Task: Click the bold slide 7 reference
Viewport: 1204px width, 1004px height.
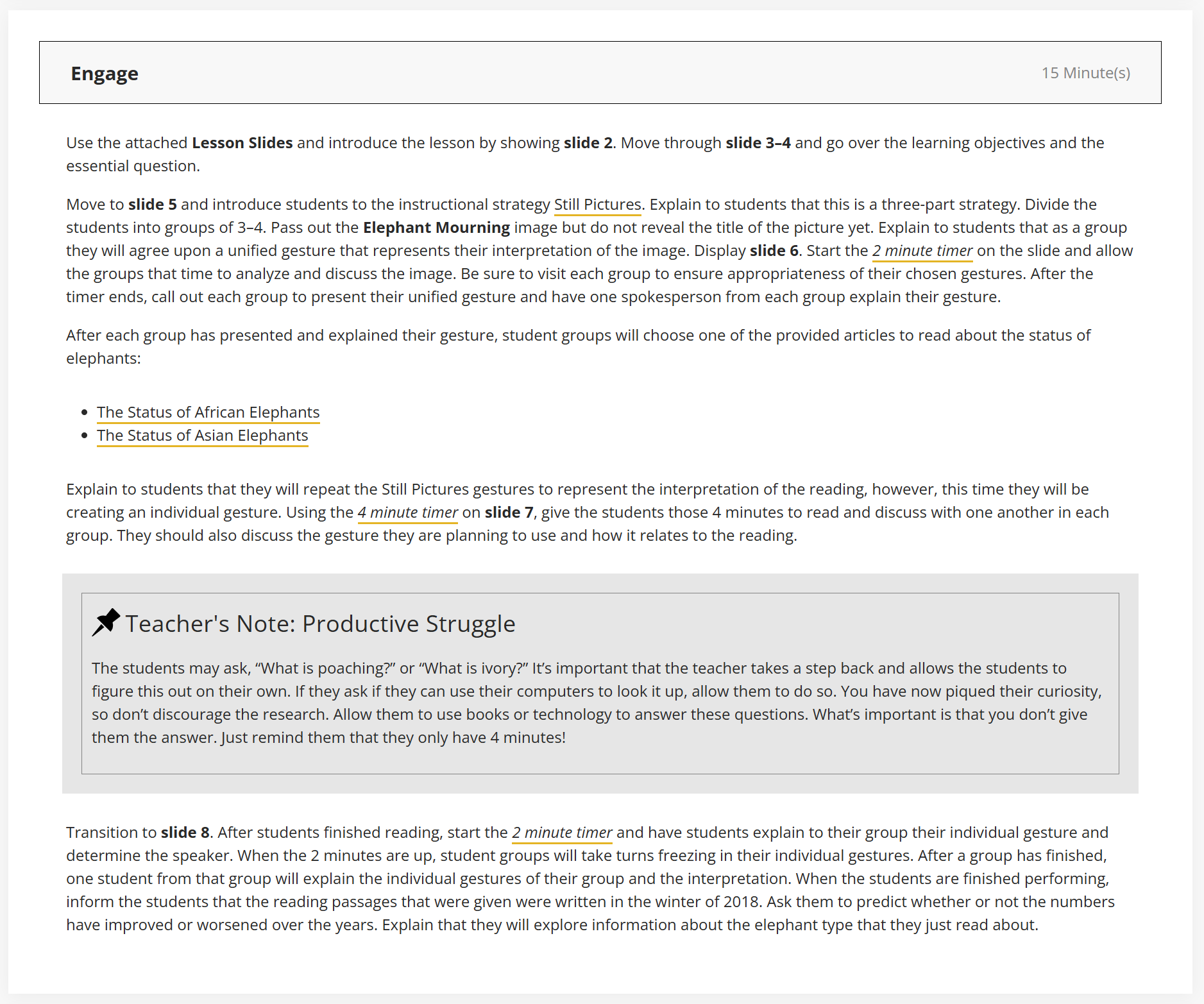Action: tap(509, 513)
